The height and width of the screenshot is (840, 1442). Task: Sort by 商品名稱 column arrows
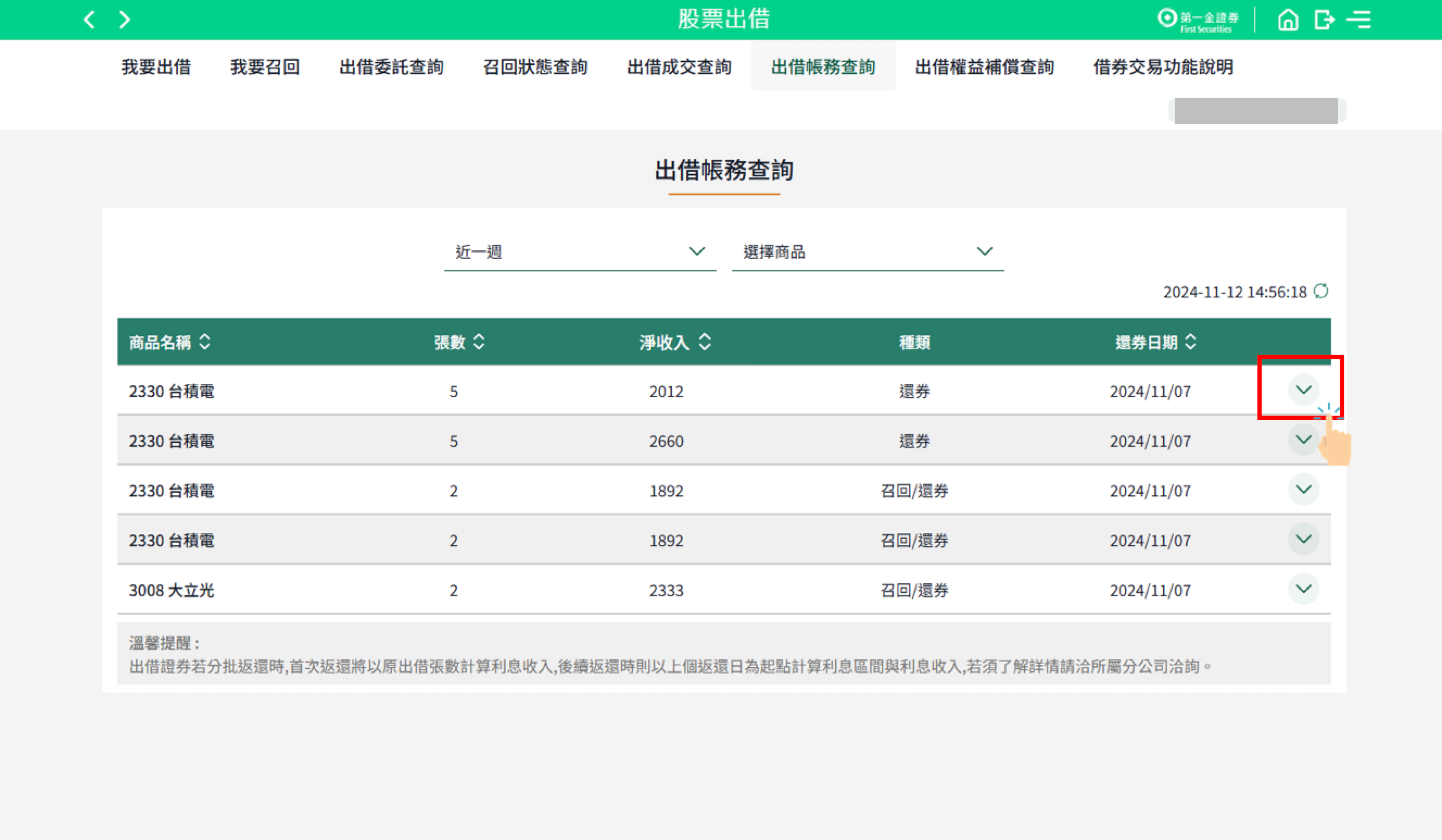(x=204, y=342)
